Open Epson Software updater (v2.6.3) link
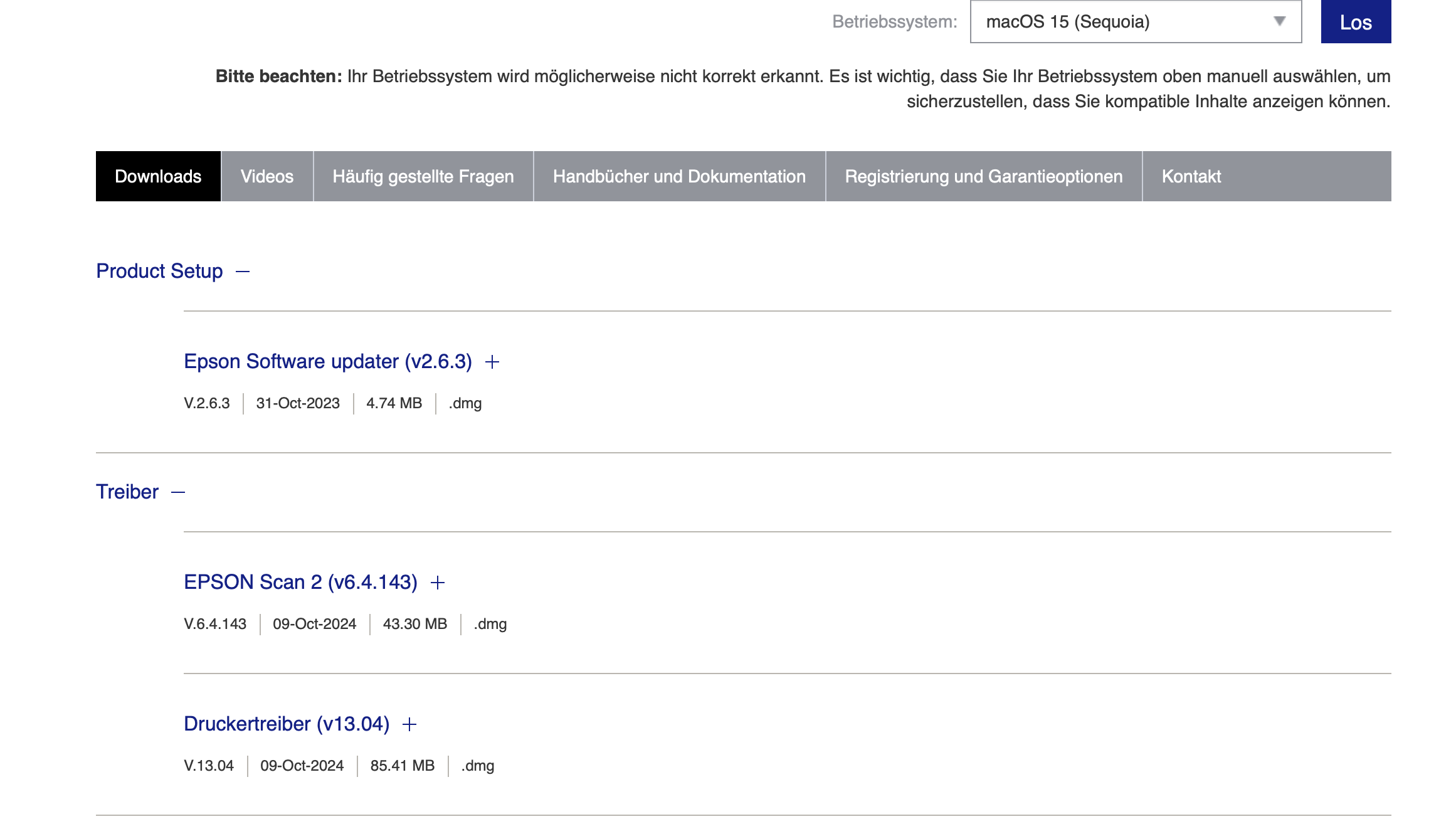Screen dimensions: 1456x819 [x=327, y=361]
